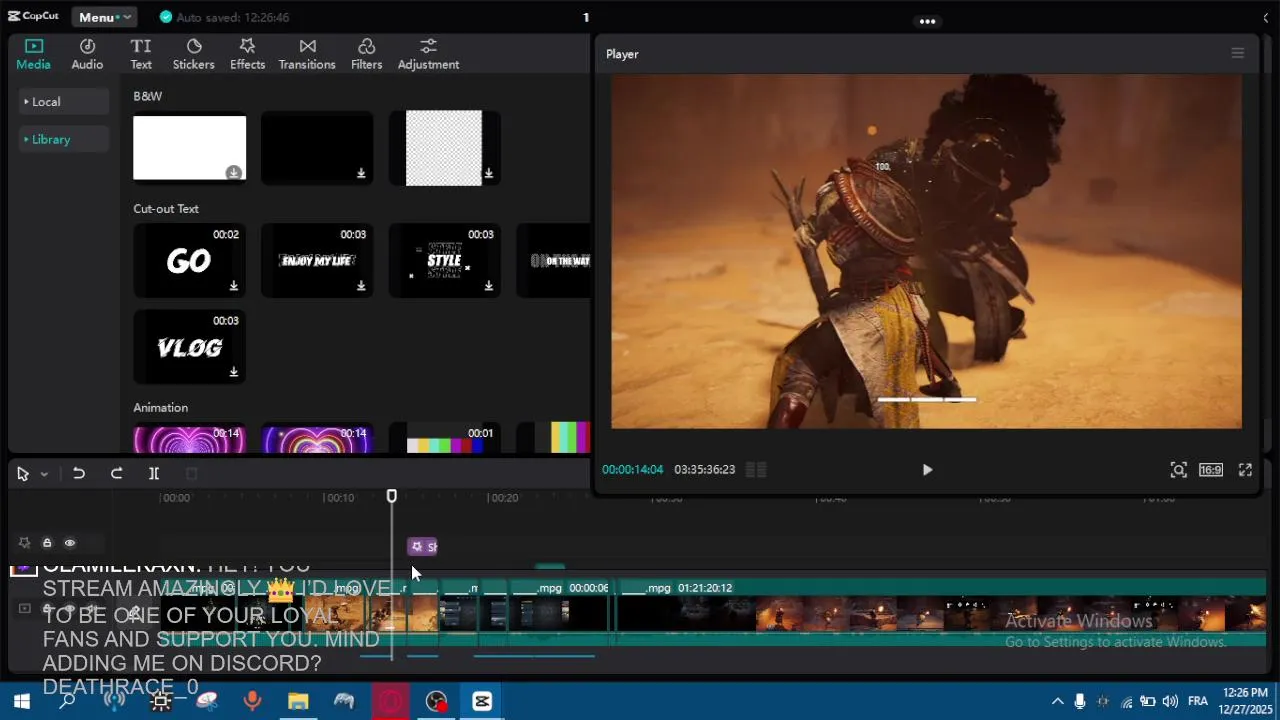Switch the FRA input language

tap(1198, 701)
